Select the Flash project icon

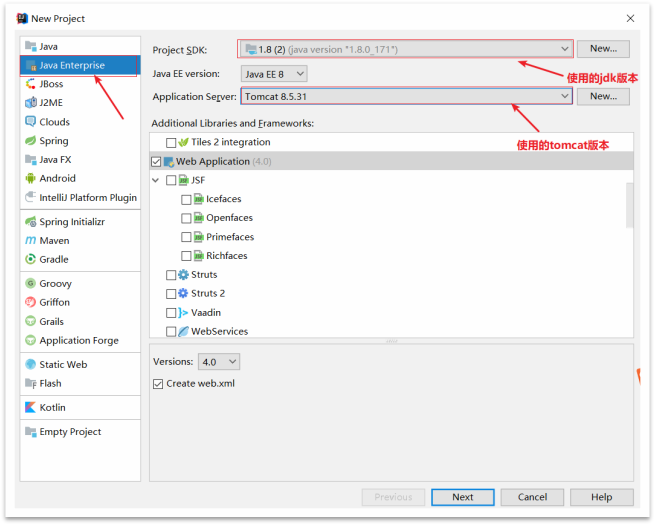(30, 383)
